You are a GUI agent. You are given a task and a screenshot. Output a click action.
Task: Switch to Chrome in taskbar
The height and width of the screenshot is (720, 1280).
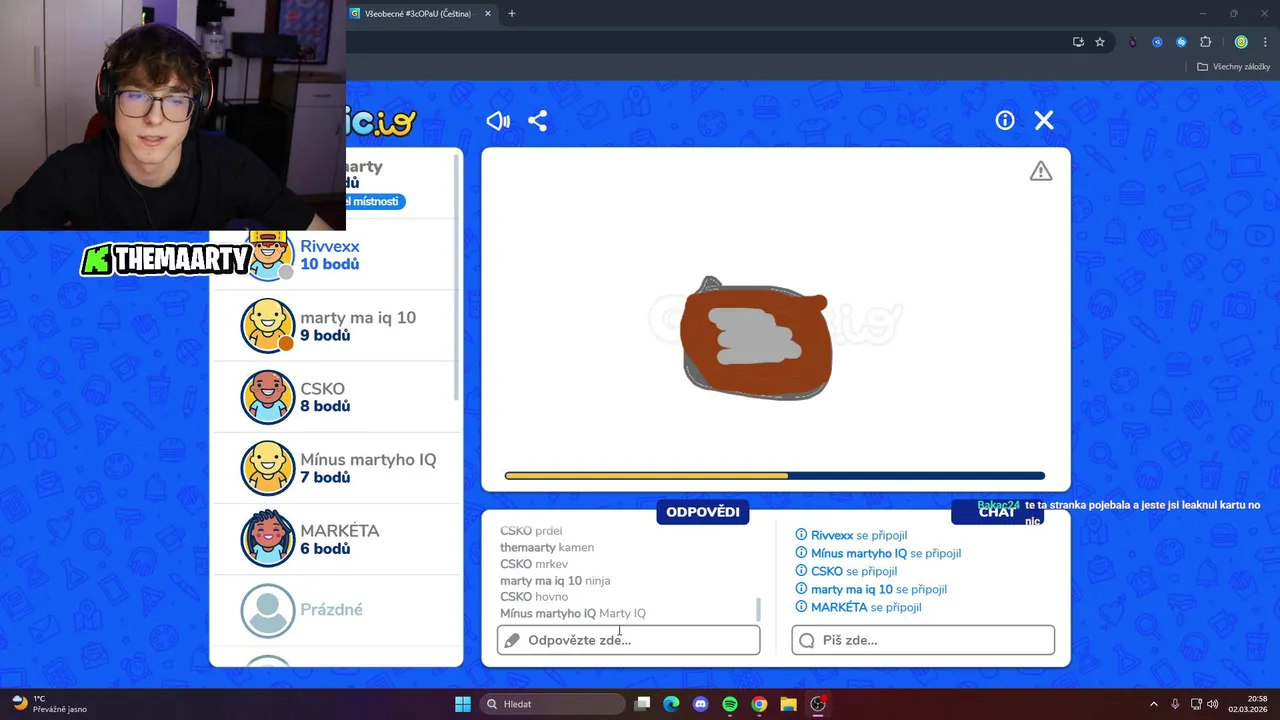tap(759, 704)
